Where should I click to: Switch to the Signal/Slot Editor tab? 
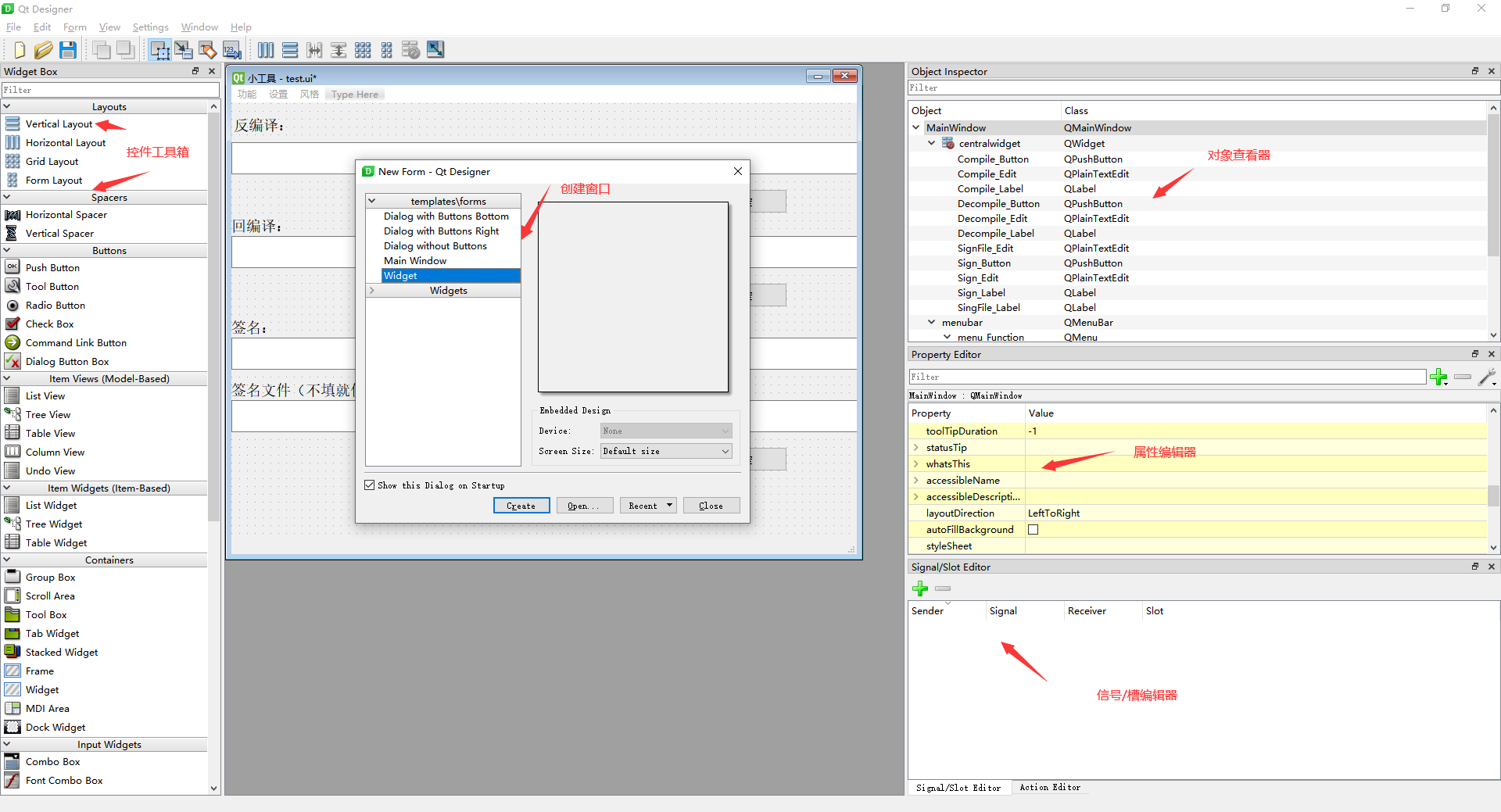point(958,788)
